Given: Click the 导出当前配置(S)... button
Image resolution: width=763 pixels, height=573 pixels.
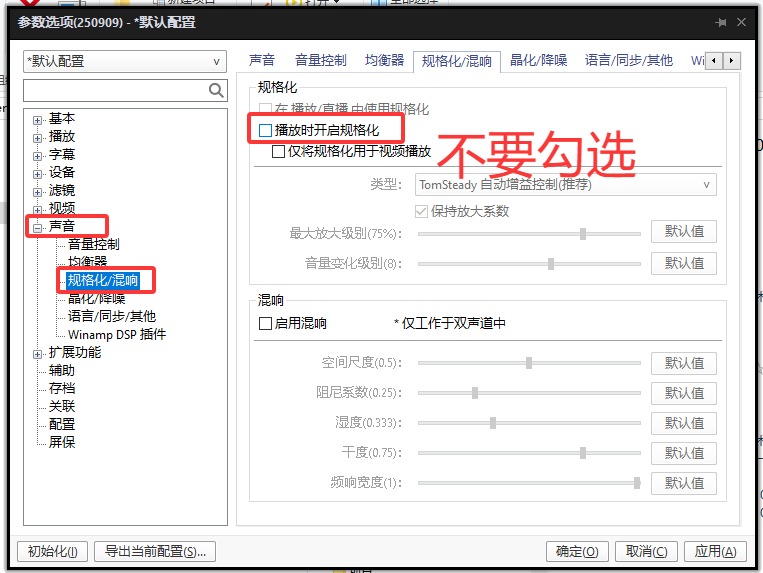Looking at the screenshot, I should [x=155, y=551].
